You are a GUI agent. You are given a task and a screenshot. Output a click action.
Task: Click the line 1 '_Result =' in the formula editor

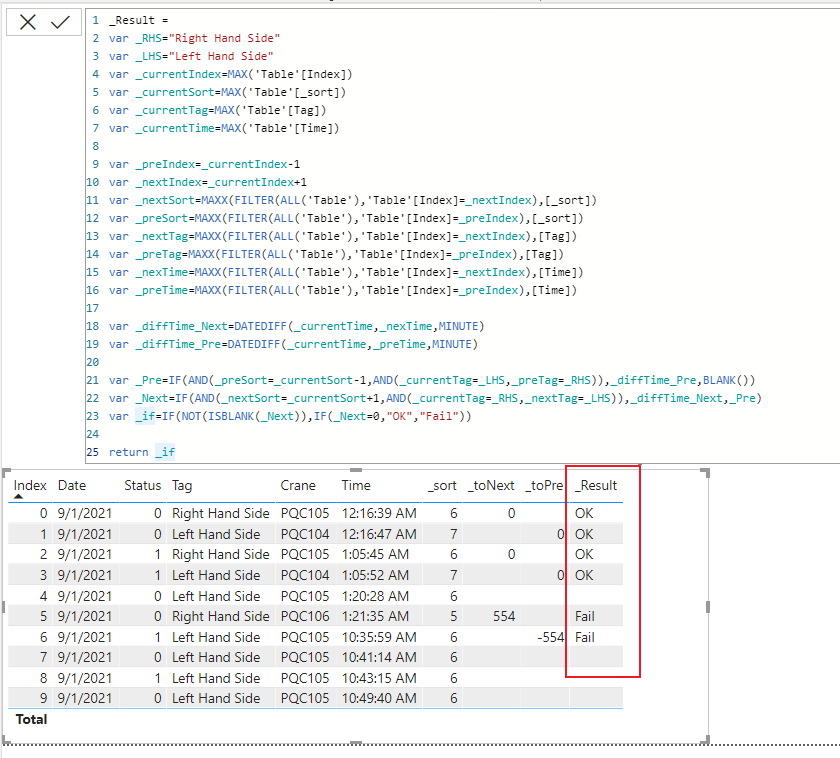(x=139, y=20)
